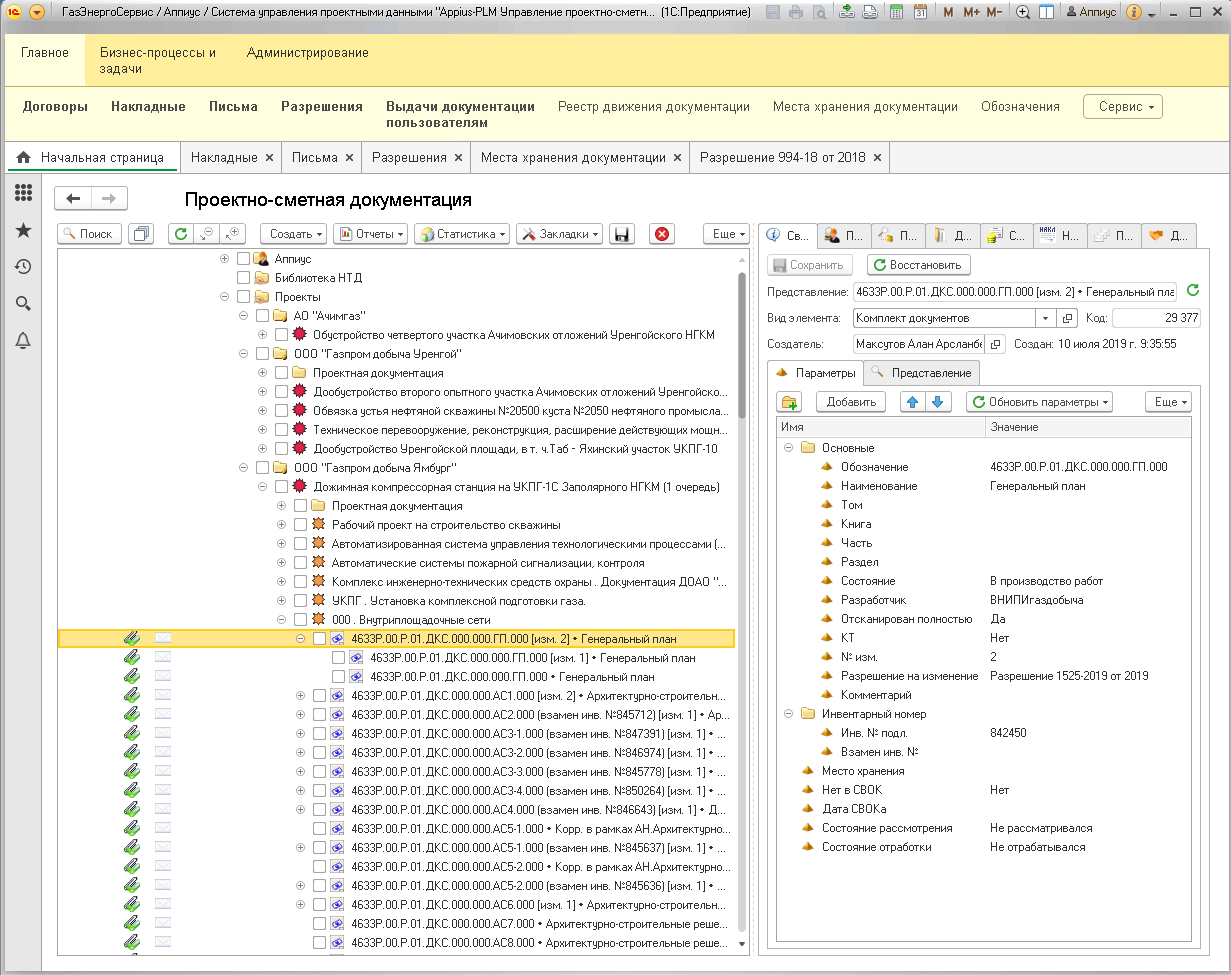Open Бизнес-процессы и задачи section

click(158, 61)
